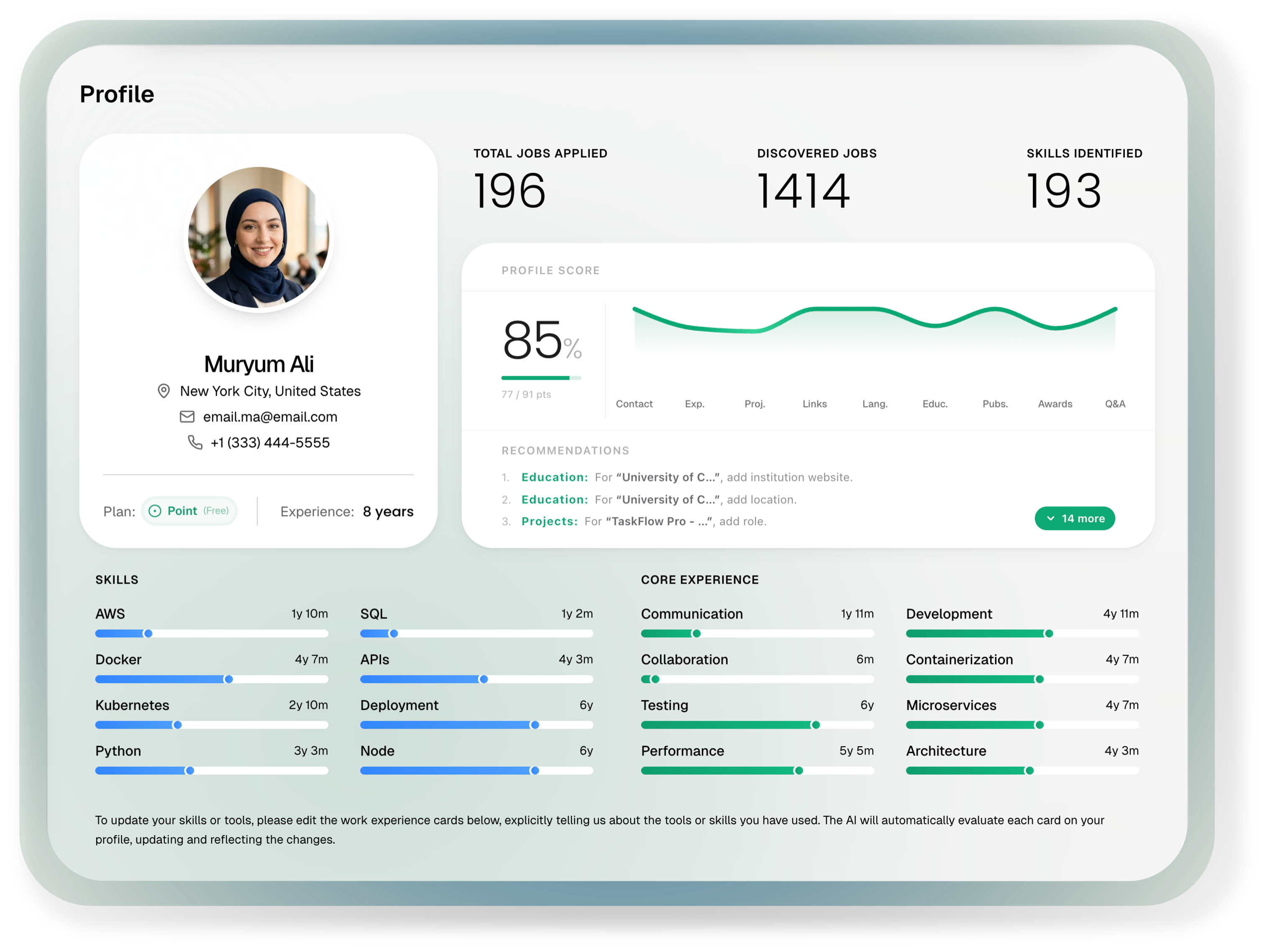Click the Docker skill slider handle

pyautogui.click(x=228, y=679)
